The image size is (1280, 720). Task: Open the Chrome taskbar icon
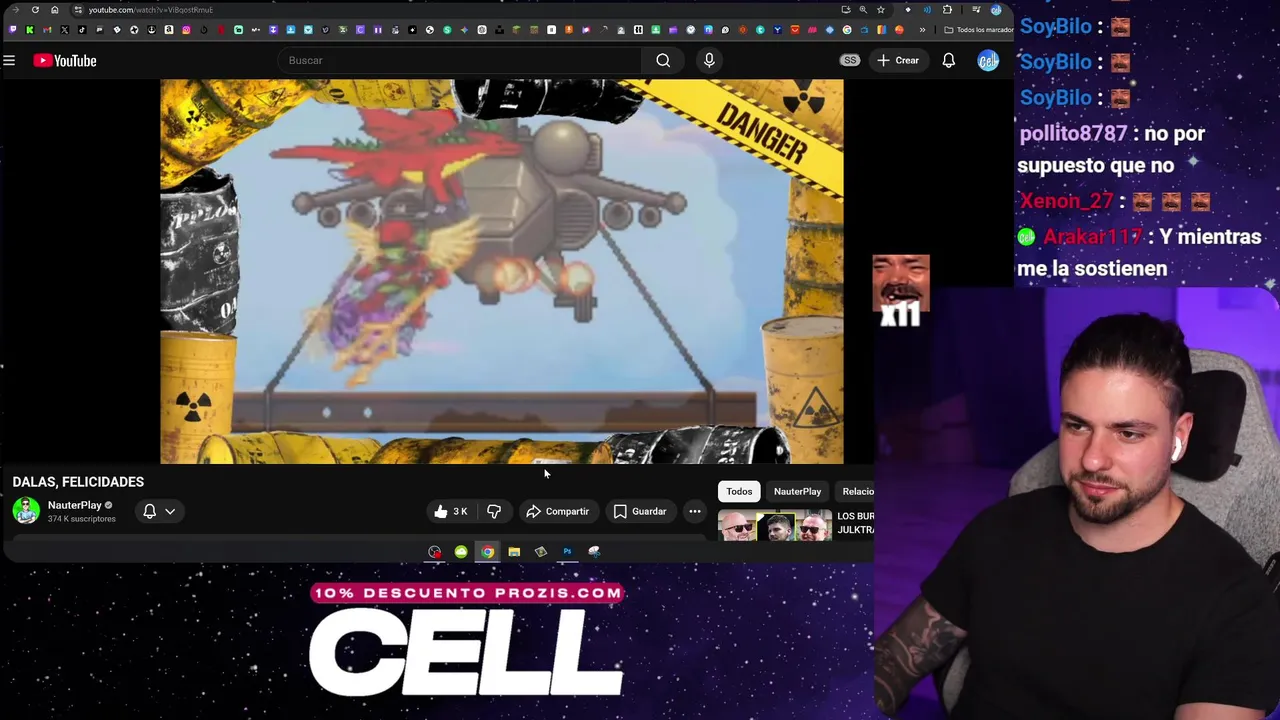(487, 552)
